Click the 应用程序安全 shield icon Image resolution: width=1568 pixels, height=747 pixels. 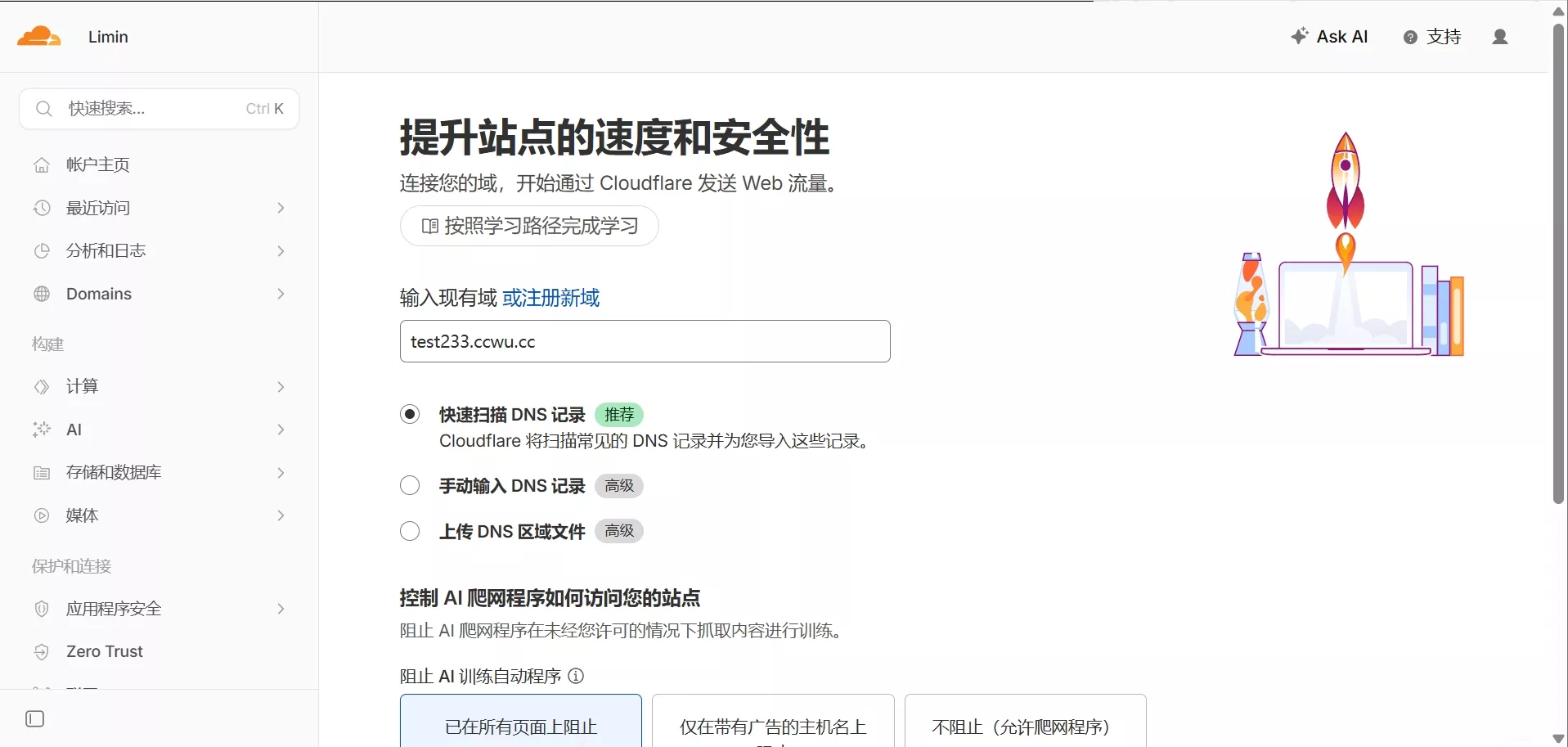tap(42, 609)
